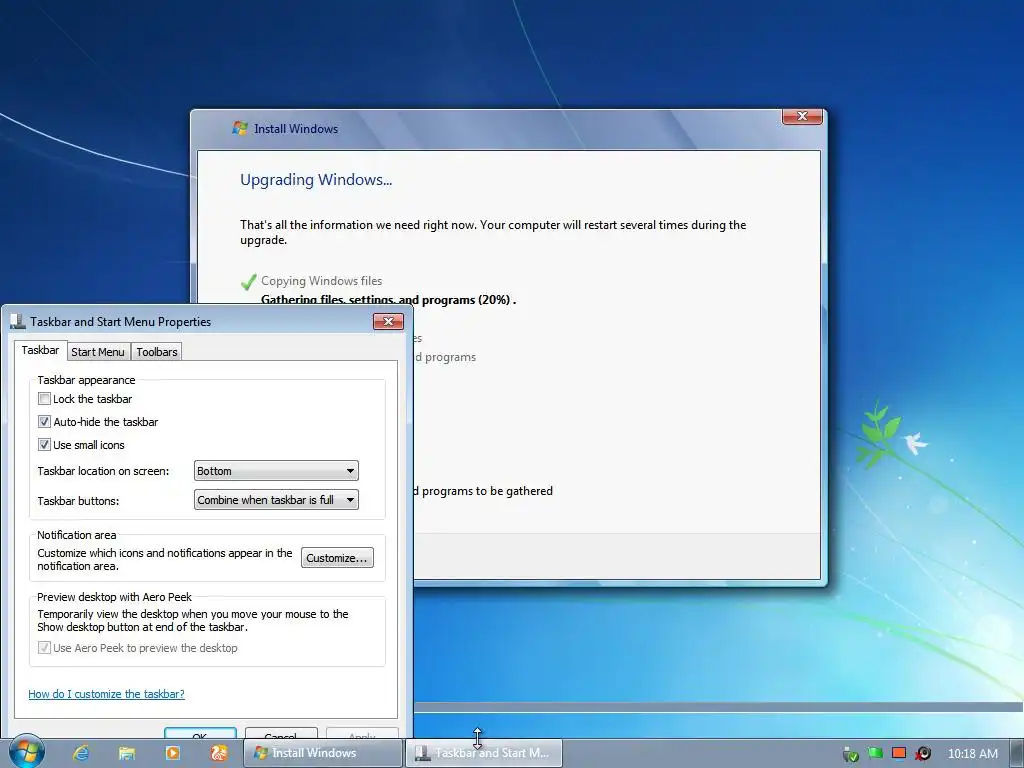Select Taskbar and Start Menu taskbar button
1024x768 pixels.
coord(484,753)
